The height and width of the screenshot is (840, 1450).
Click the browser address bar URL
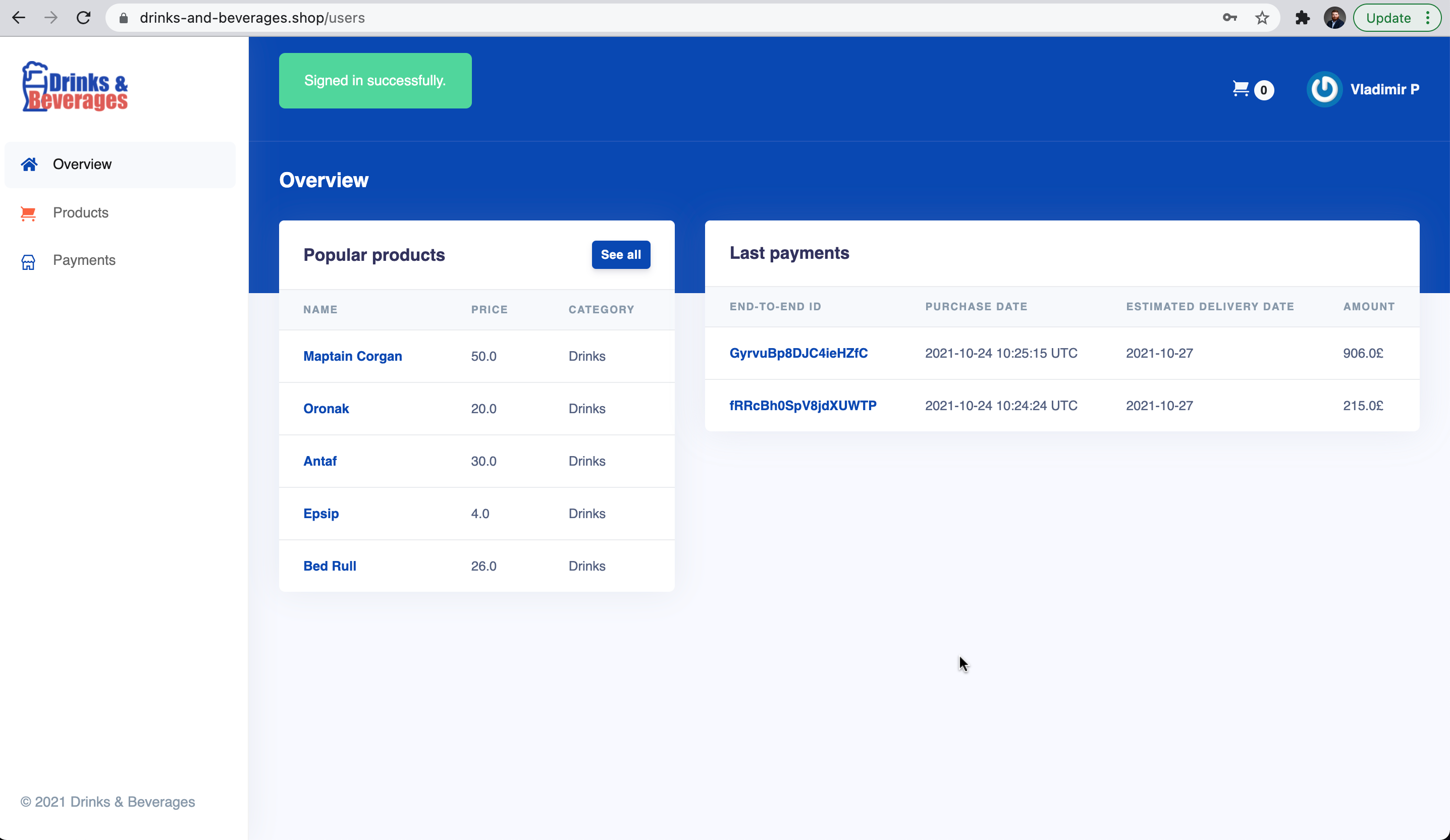[252, 18]
